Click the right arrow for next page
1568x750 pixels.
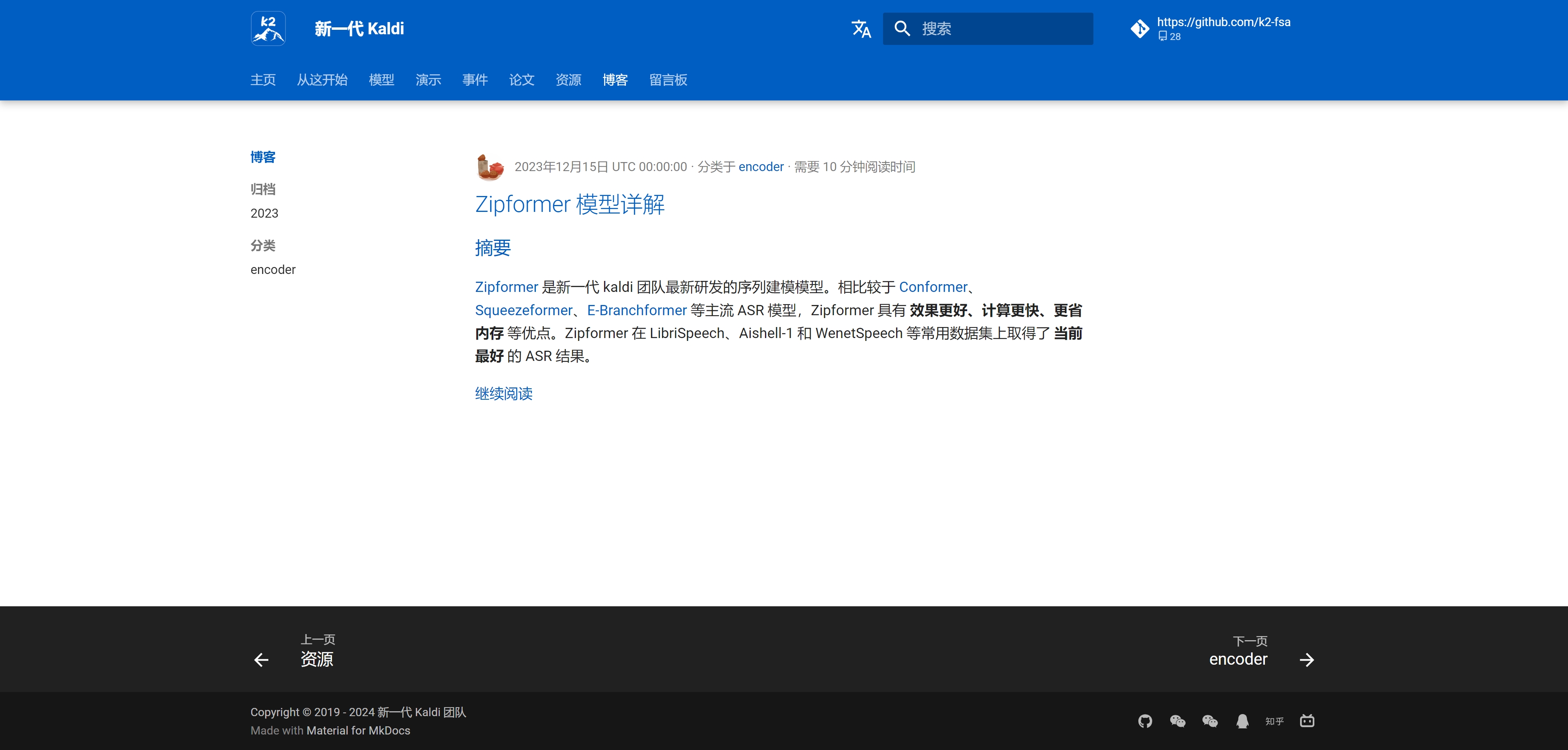click(1306, 659)
